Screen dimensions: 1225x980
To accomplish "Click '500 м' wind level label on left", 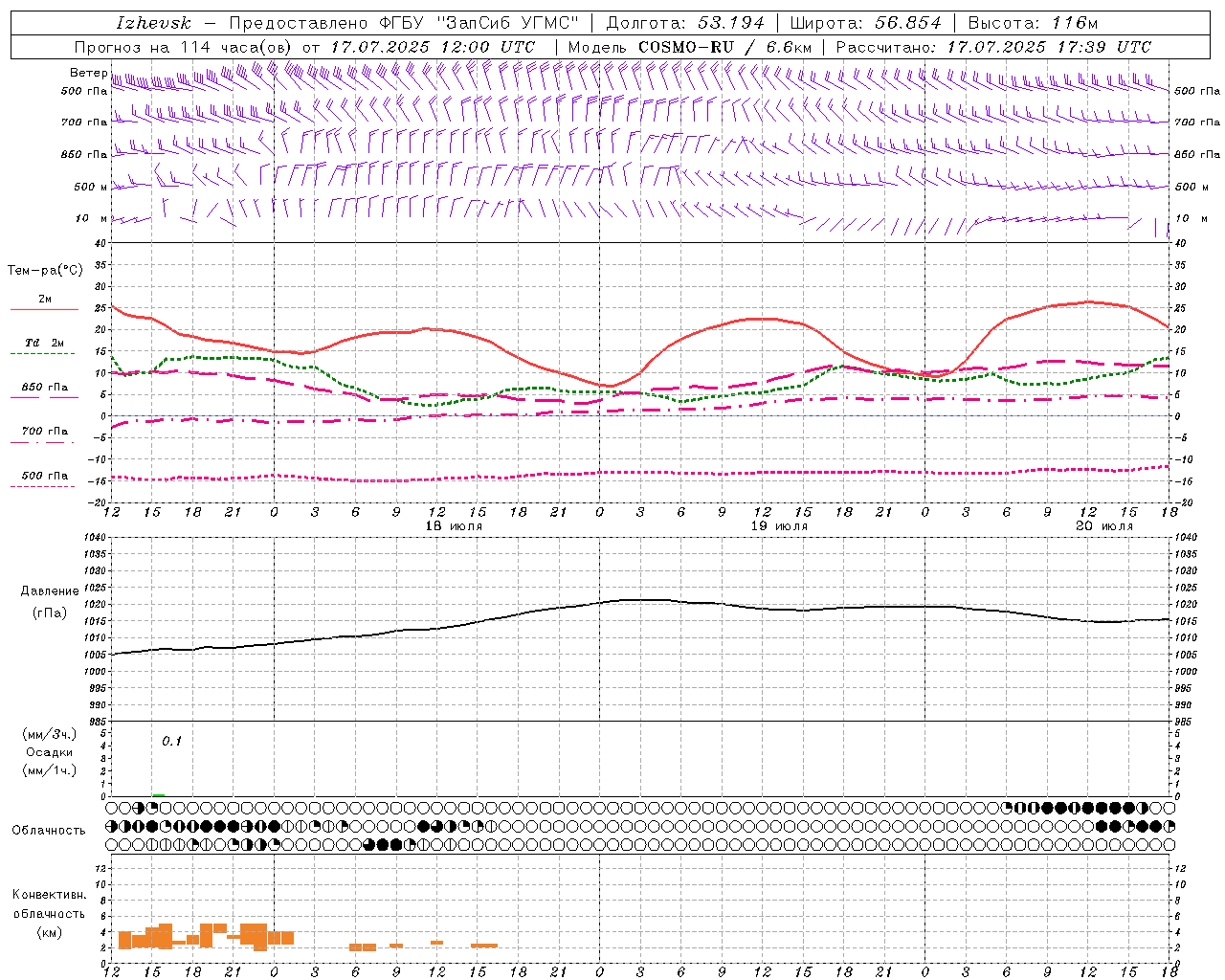I will pyautogui.click(x=91, y=187).
